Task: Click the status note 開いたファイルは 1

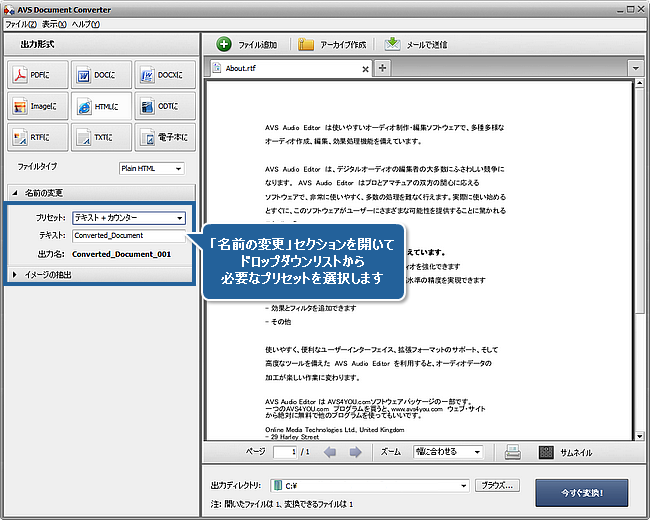Action: [282, 504]
